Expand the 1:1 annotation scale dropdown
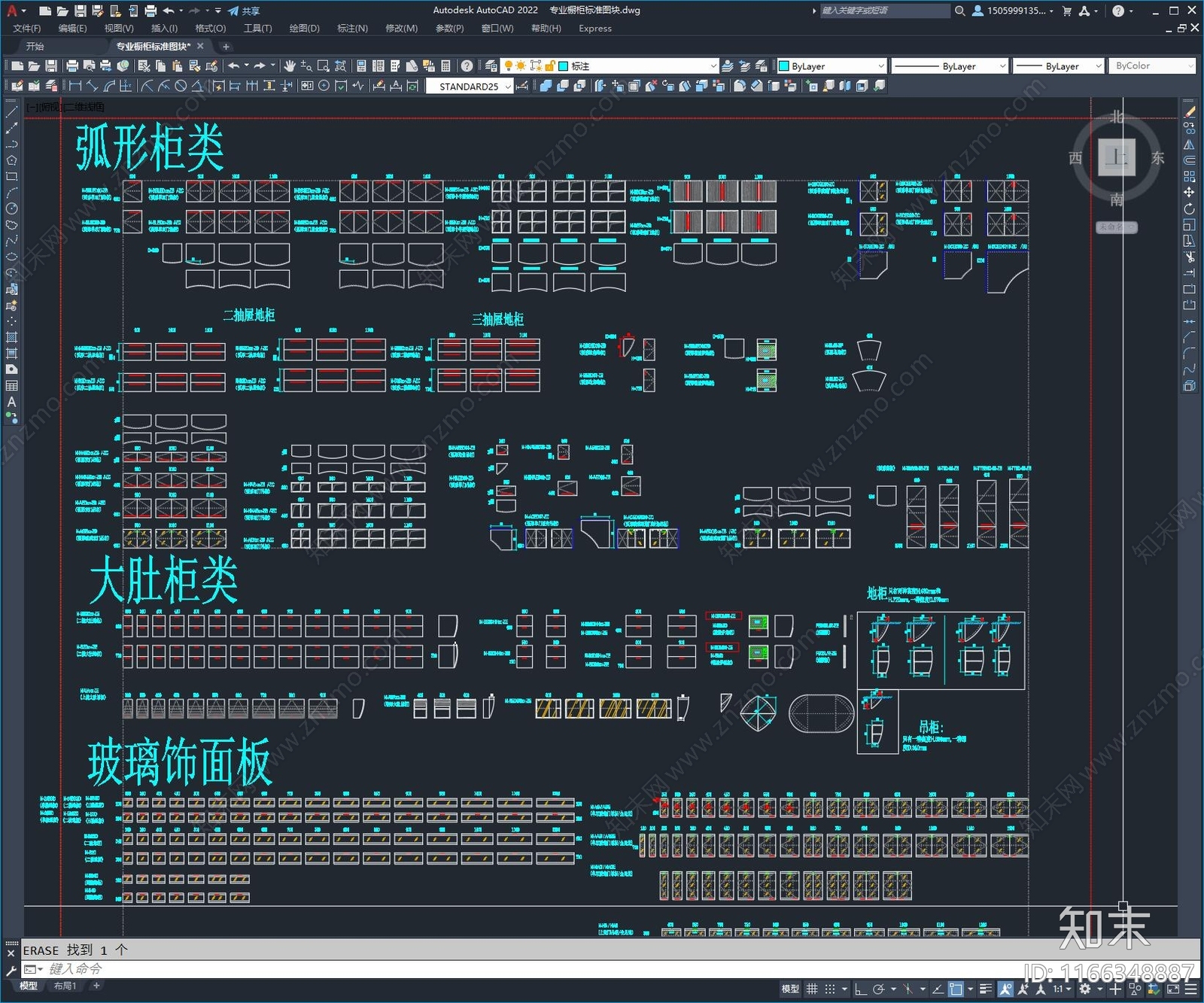This screenshot has height=1003, width=1204. point(1061,989)
